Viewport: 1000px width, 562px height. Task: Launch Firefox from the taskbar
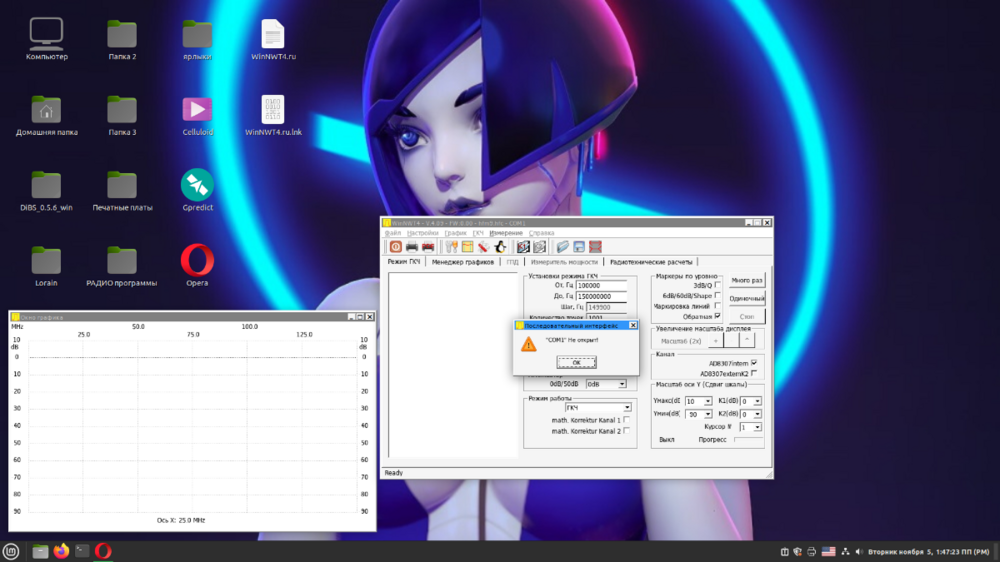[61, 551]
